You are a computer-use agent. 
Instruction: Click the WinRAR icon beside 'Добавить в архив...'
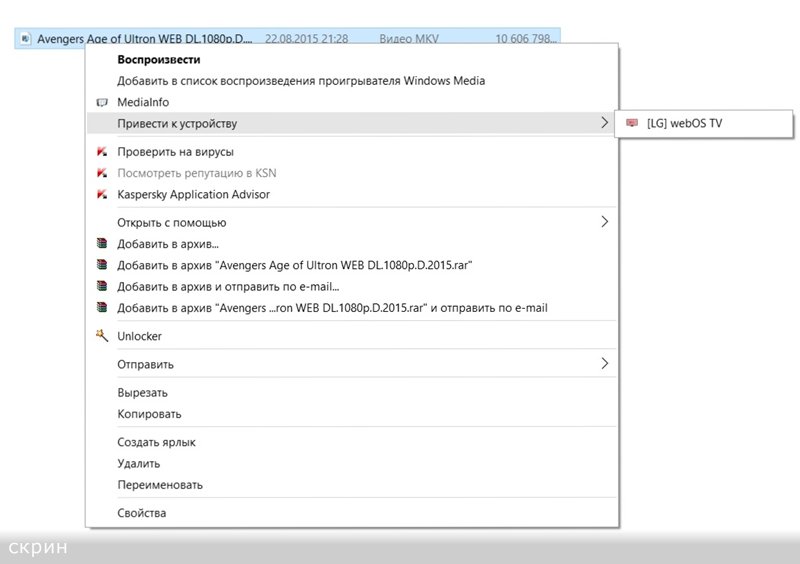pyautogui.click(x=101, y=243)
